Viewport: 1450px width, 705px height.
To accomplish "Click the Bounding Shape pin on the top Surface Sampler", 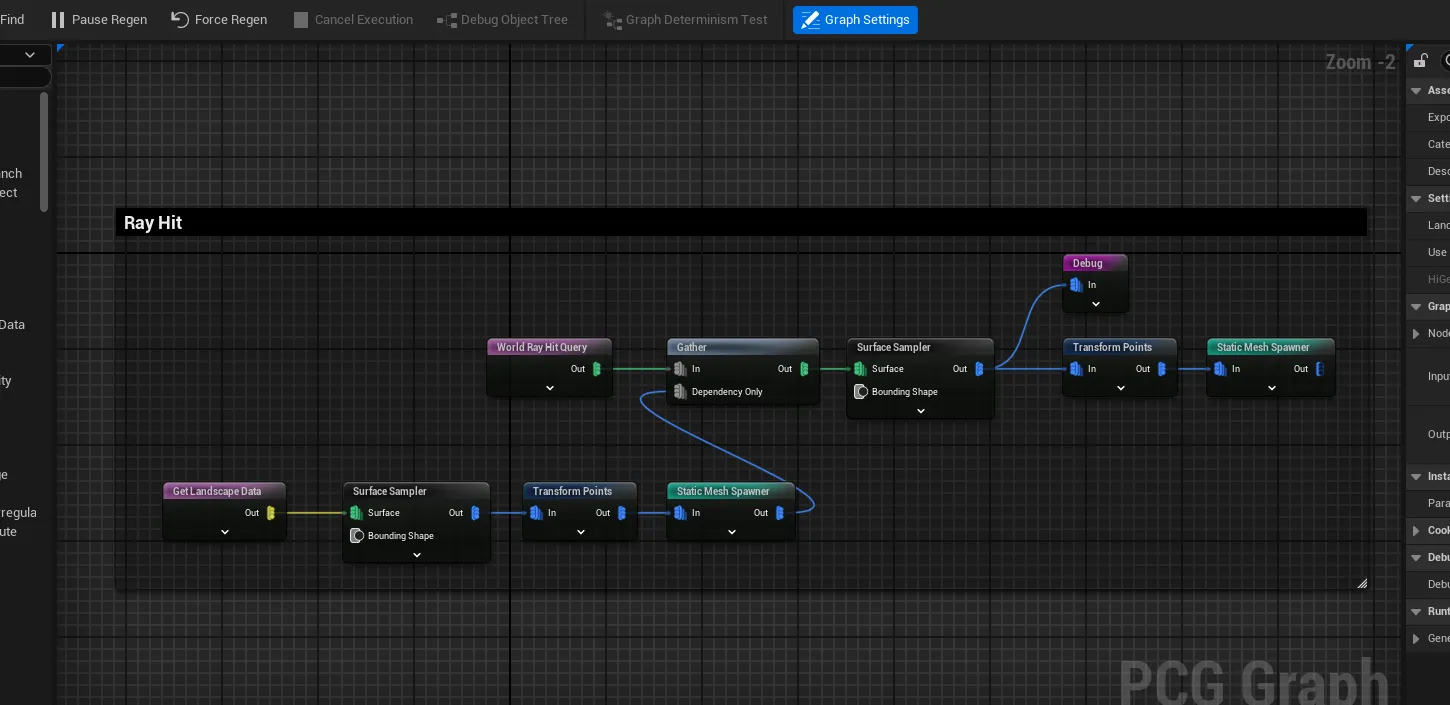I will (x=860, y=392).
